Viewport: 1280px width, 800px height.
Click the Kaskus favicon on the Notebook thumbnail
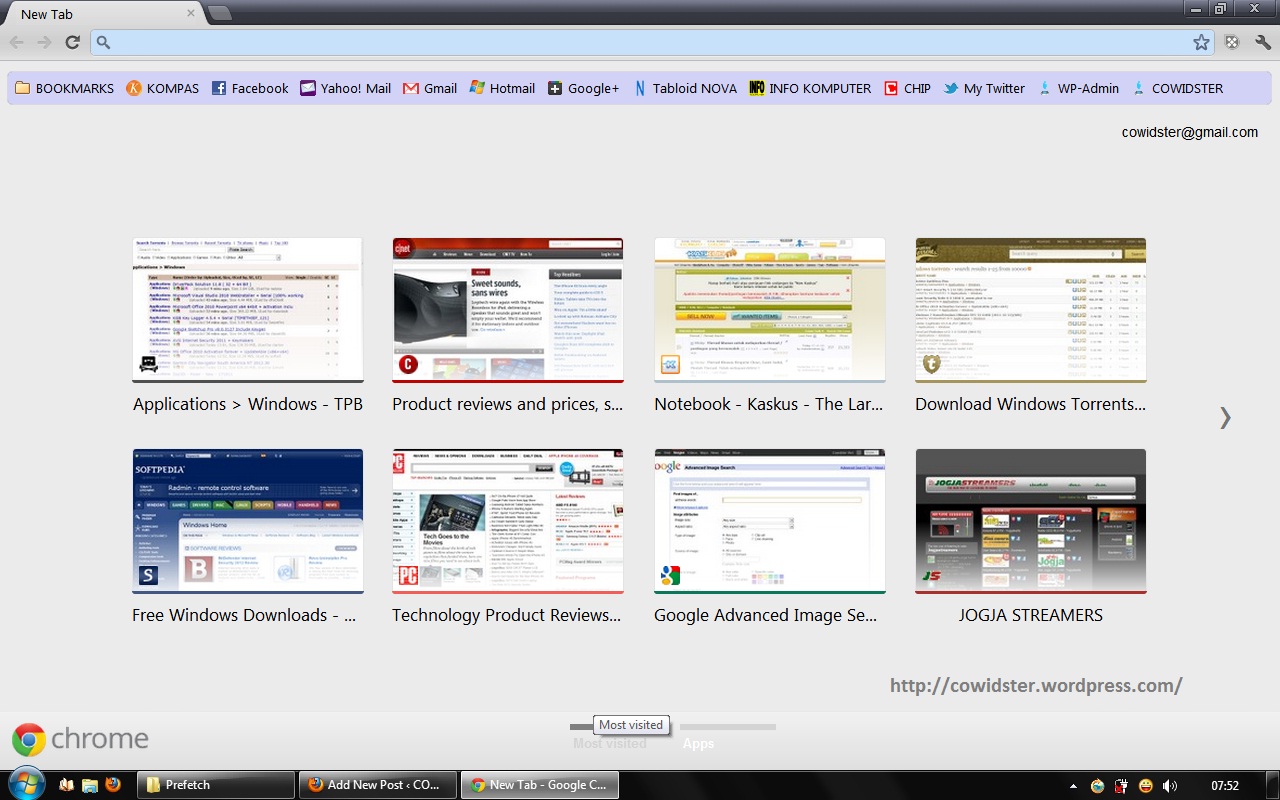(670, 365)
